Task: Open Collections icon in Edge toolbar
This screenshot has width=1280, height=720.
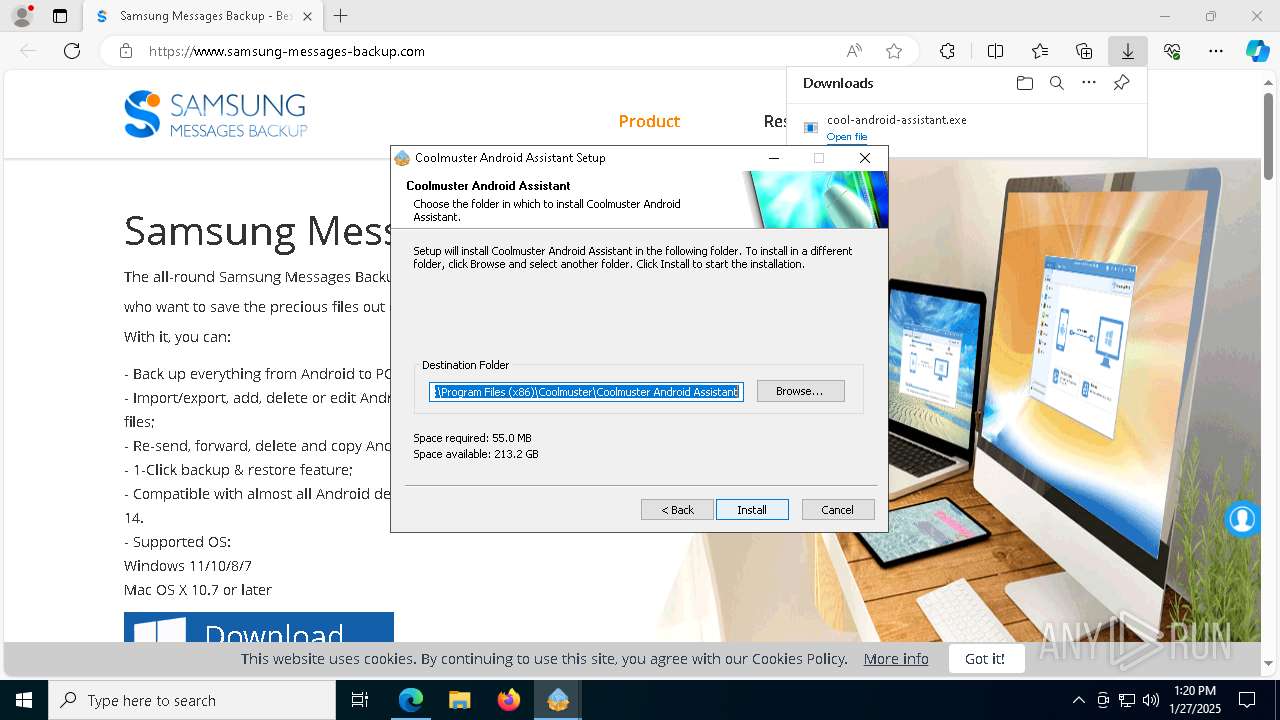Action: (x=1084, y=51)
